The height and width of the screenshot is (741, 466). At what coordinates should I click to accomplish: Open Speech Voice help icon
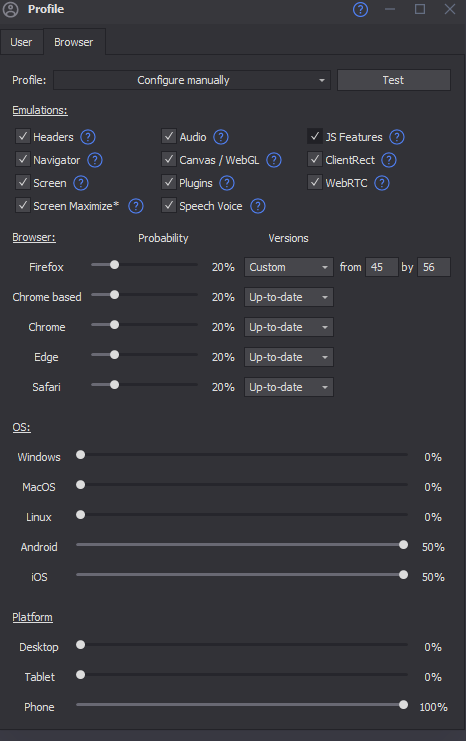pyautogui.click(x=258, y=206)
